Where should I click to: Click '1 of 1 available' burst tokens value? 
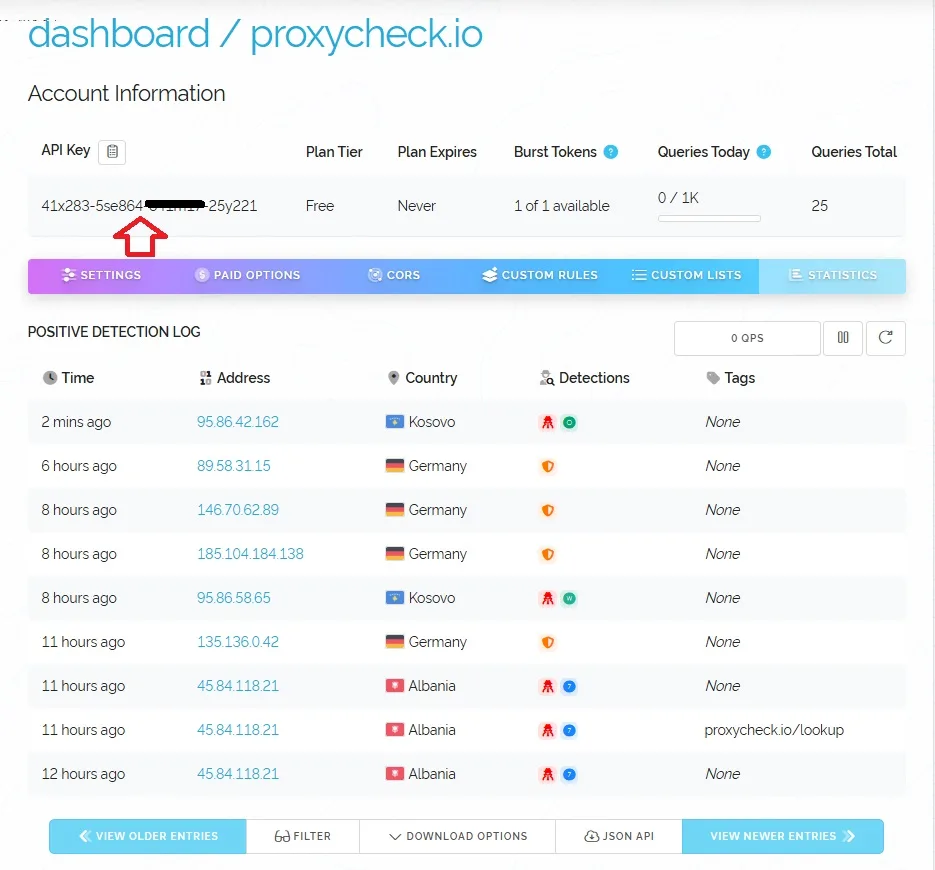click(x=562, y=206)
